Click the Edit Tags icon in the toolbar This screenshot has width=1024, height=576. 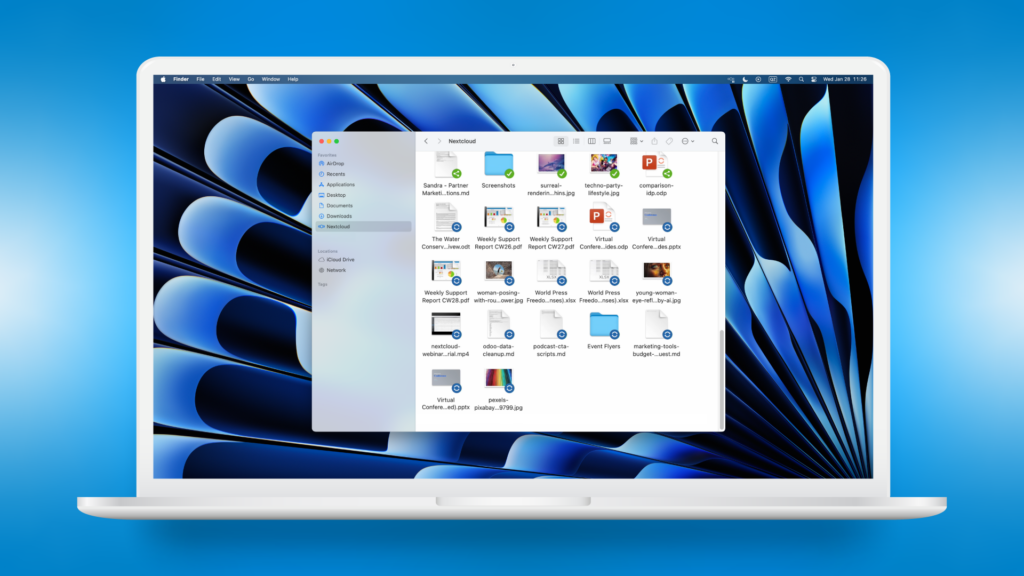pyautogui.click(x=669, y=141)
